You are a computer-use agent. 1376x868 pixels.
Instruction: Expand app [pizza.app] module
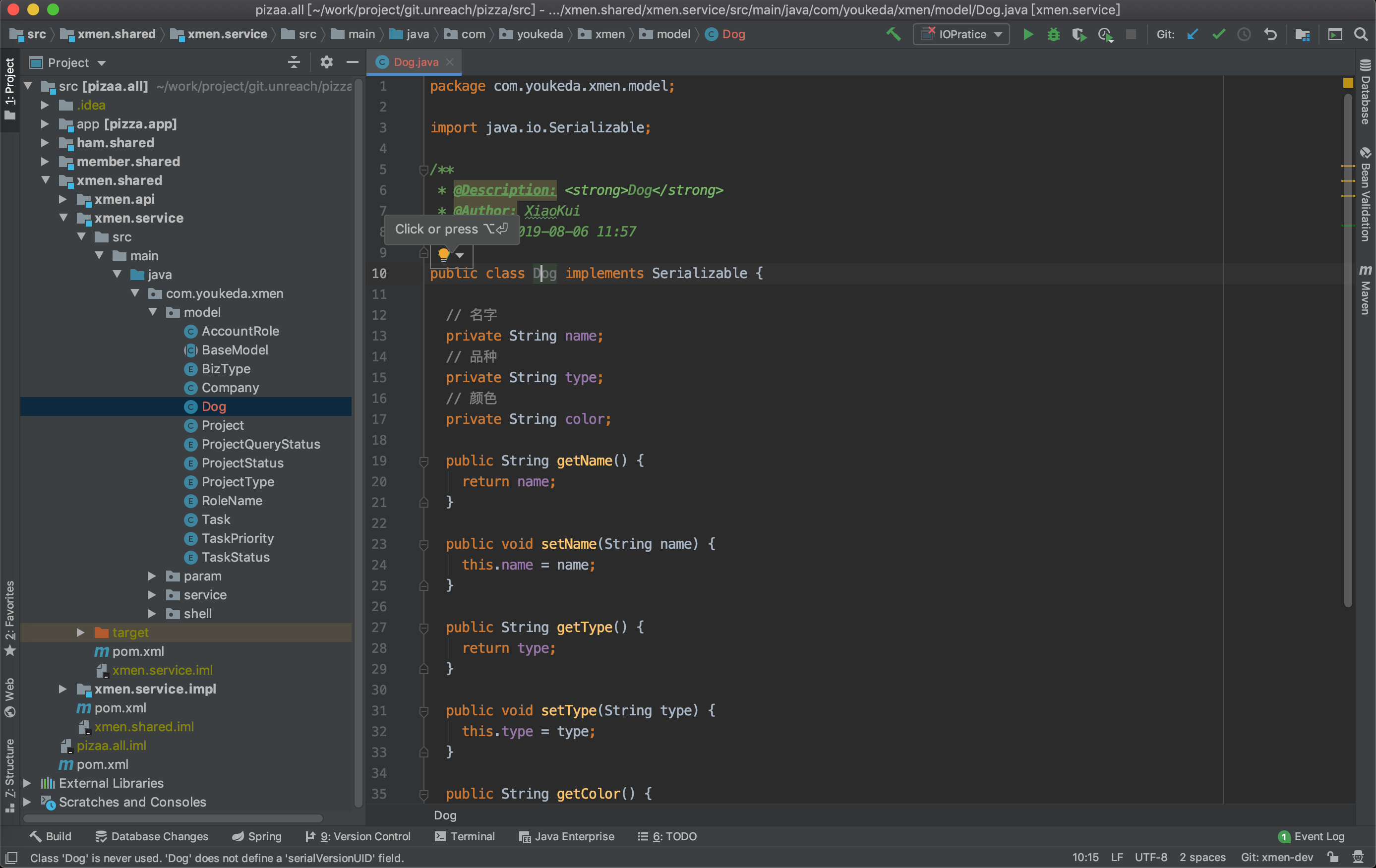[x=45, y=124]
